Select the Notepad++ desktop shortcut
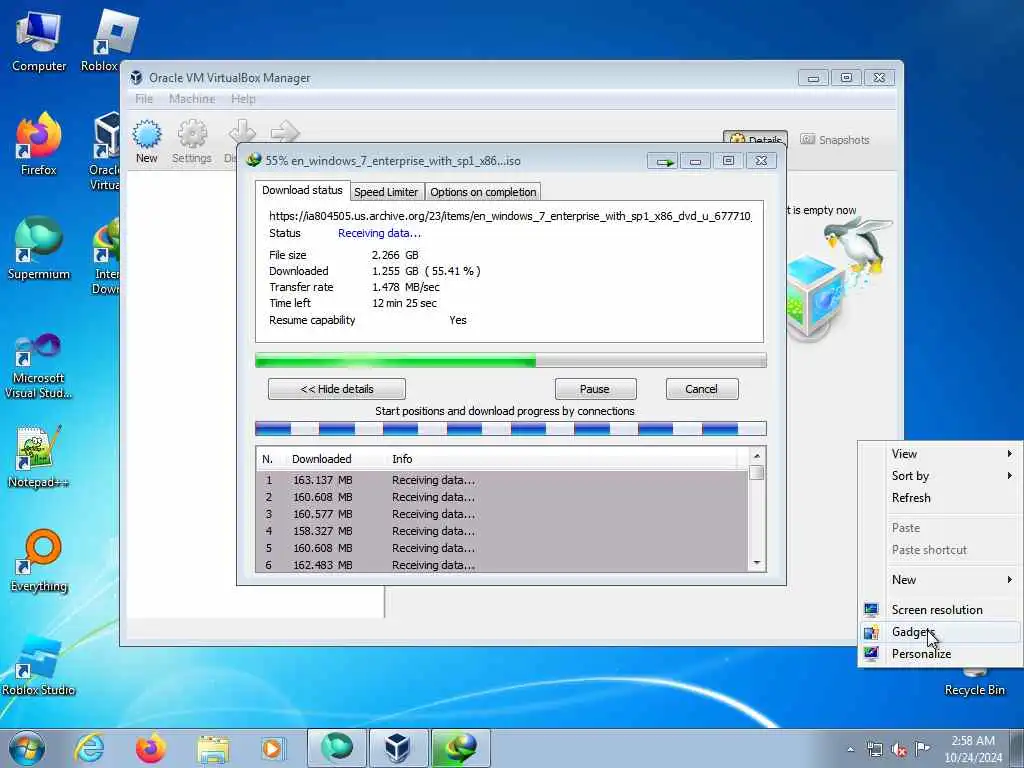Image resolution: width=1024 pixels, height=768 pixels. [x=39, y=457]
